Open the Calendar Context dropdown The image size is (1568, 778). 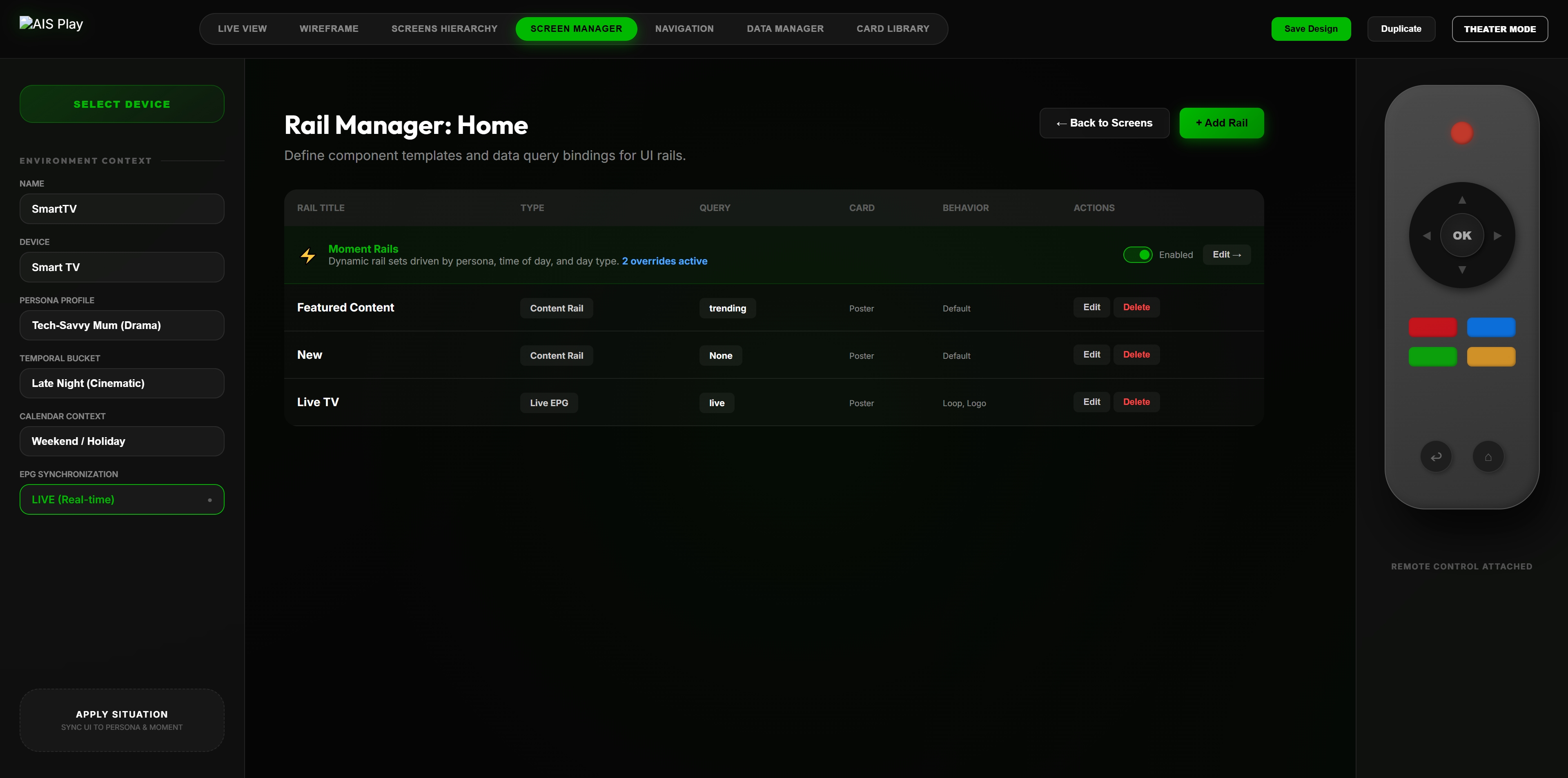point(122,441)
